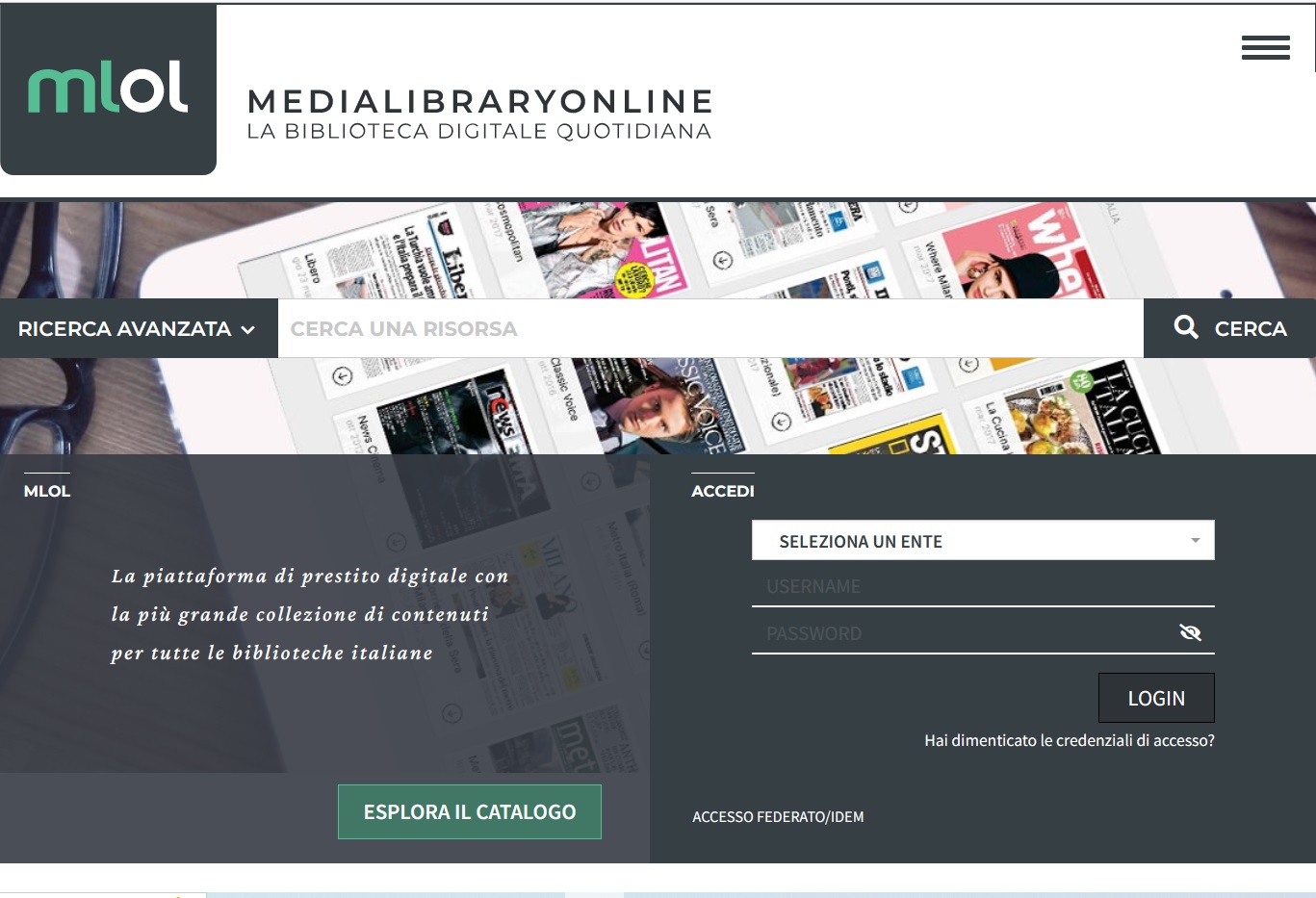Expand the RICERCA AVANZATA dropdown
Image resolution: width=1316 pixels, height=898 pixels.
[x=138, y=329]
